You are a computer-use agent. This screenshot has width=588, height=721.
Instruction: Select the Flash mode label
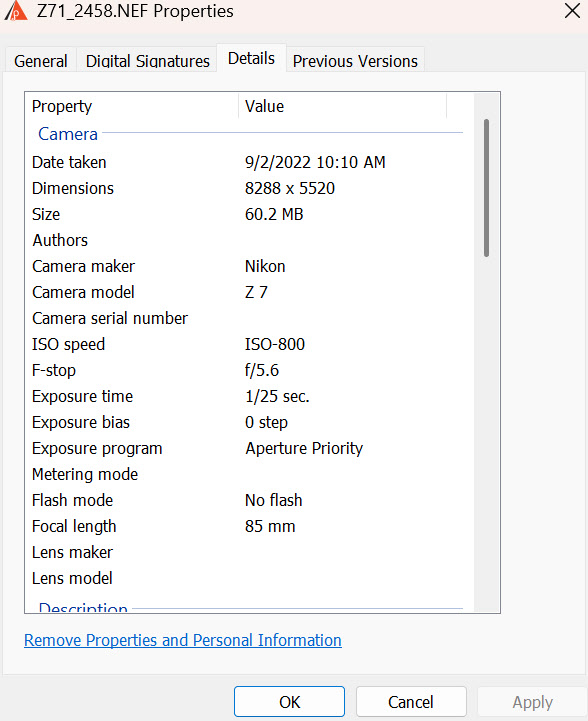click(x=72, y=500)
